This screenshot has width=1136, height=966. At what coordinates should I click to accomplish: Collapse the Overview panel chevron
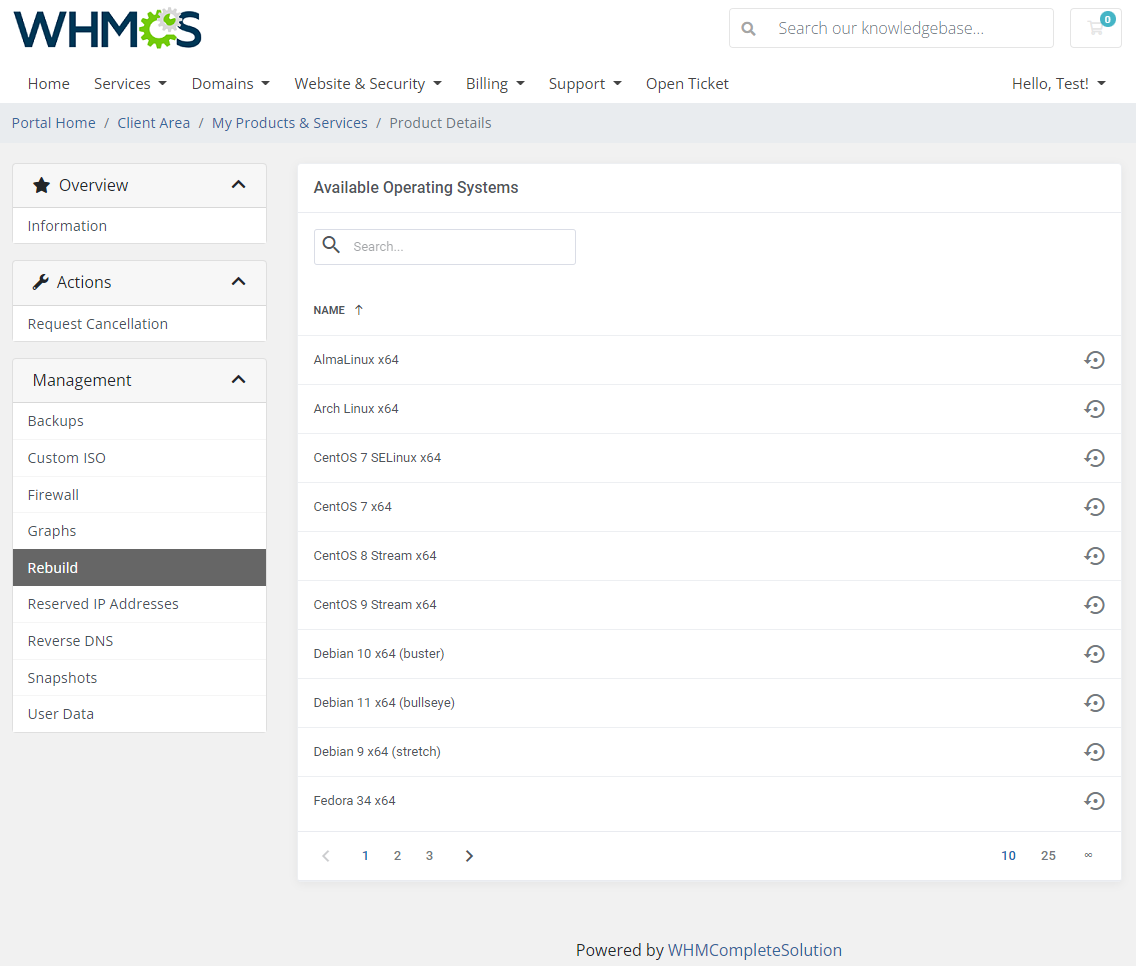click(238, 185)
